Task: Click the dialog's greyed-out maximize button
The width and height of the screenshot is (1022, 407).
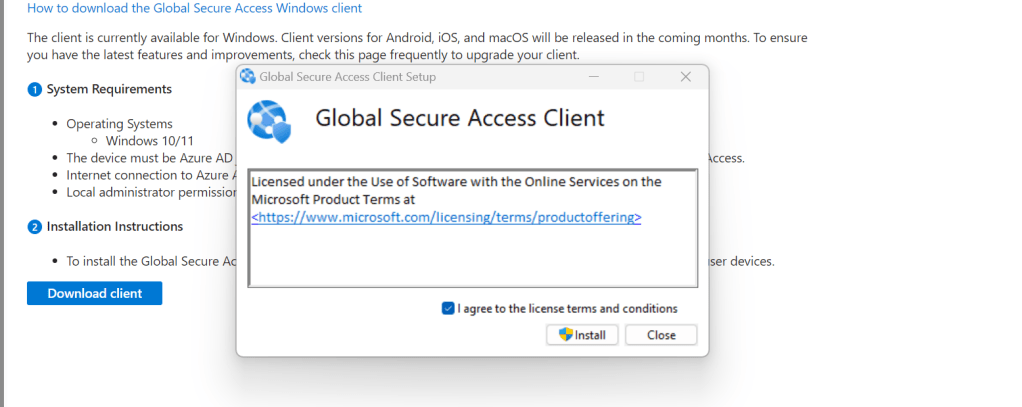Action: [639, 77]
